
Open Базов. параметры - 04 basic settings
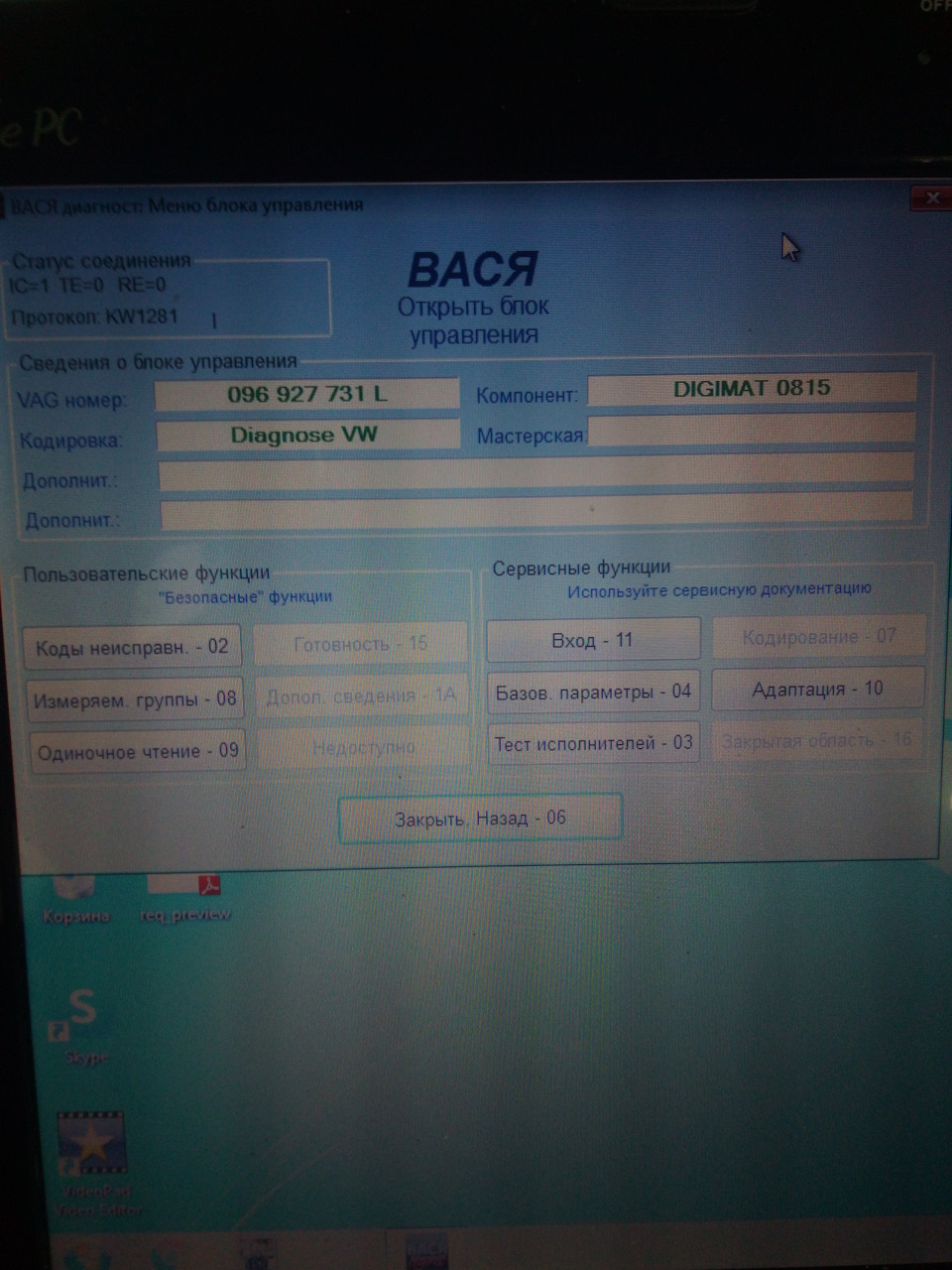[593, 692]
